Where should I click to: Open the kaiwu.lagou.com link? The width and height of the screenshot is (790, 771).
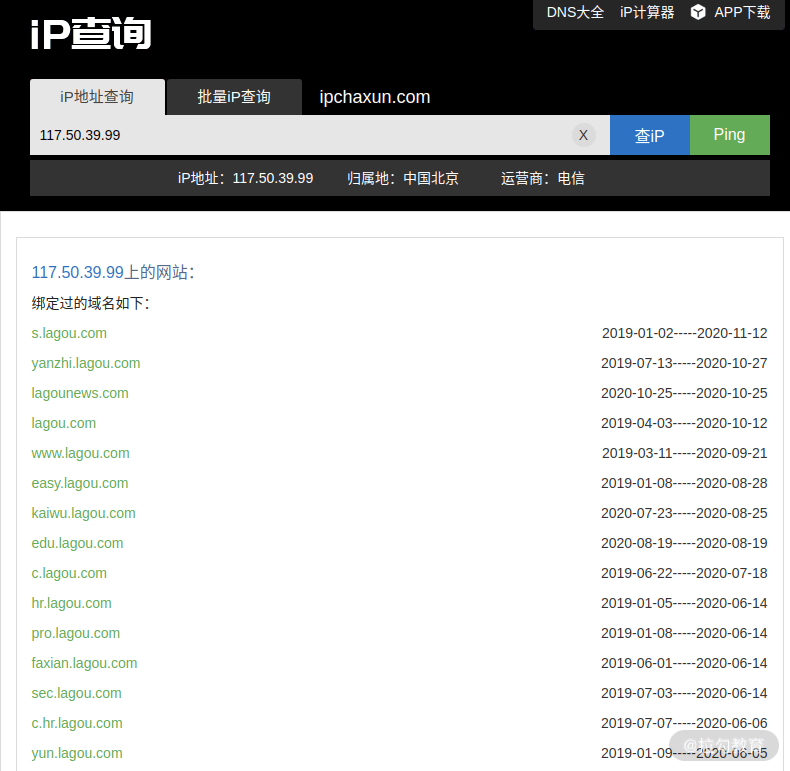tap(84, 513)
